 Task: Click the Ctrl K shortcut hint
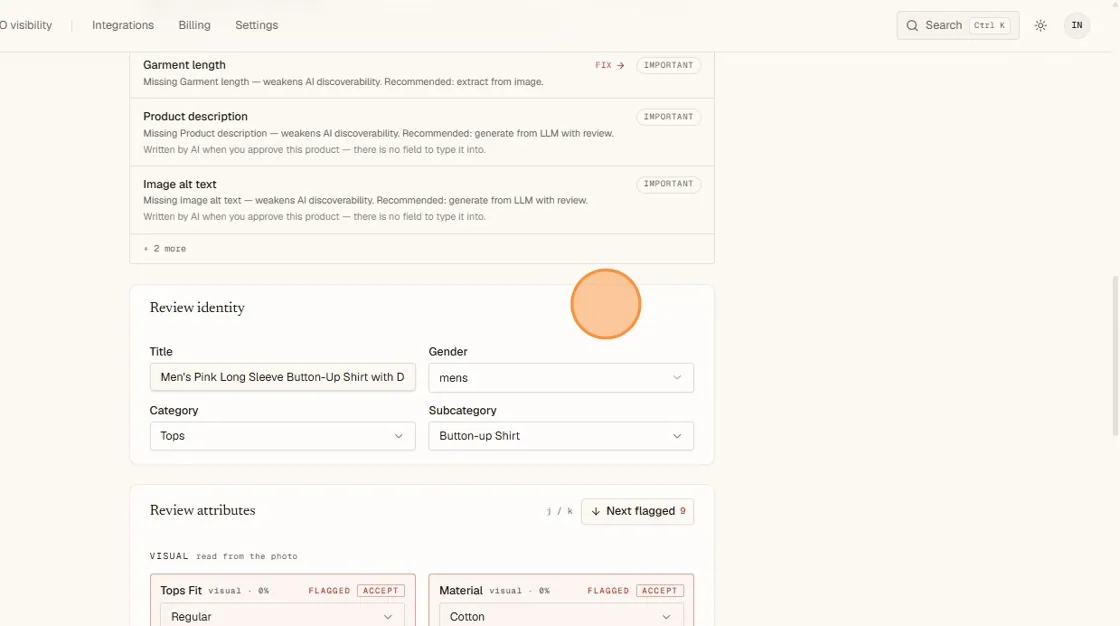tap(989, 25)
